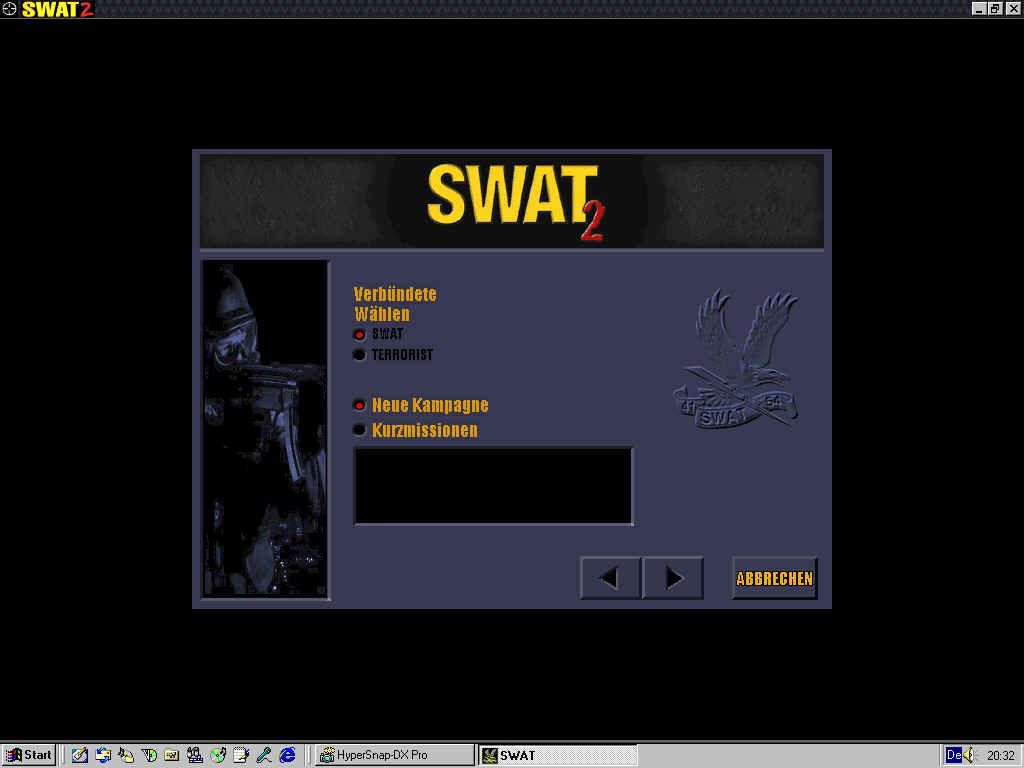
Task: Click the SWAT 2 icon in the title bar
Action: (x=10, y=9)
